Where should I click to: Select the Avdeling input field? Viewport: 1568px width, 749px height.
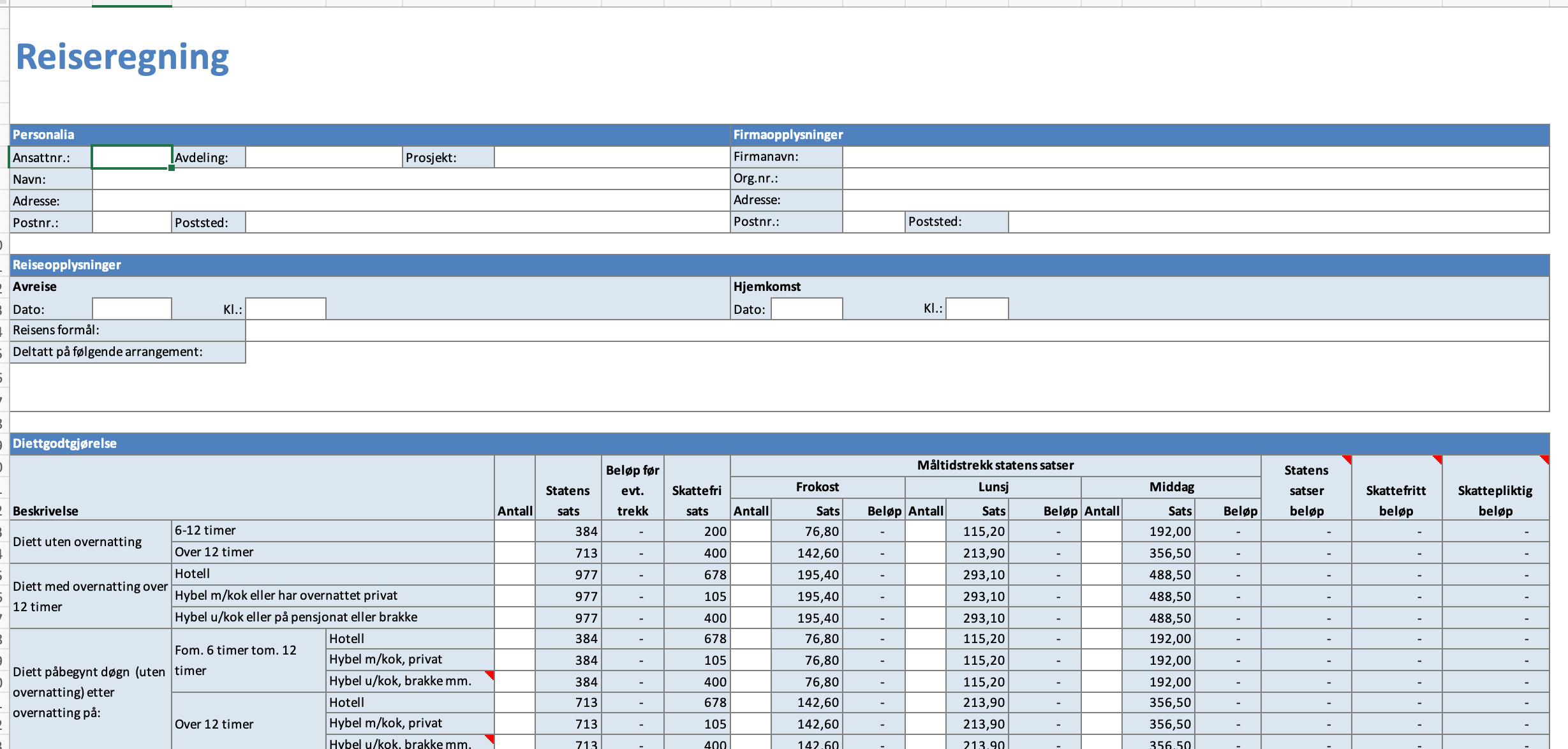[x=323, y=158]
